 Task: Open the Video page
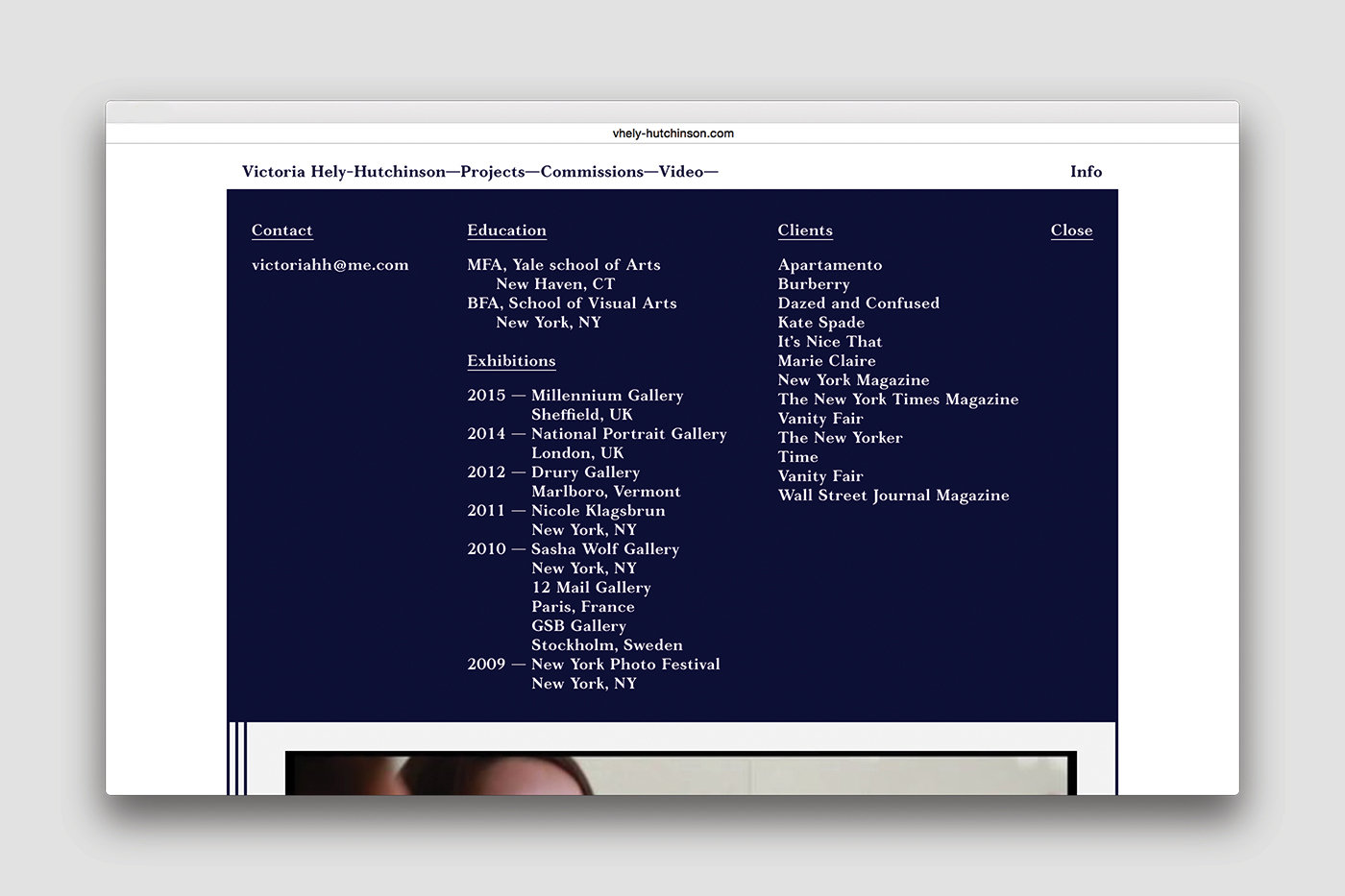click(x=681, y=172)
